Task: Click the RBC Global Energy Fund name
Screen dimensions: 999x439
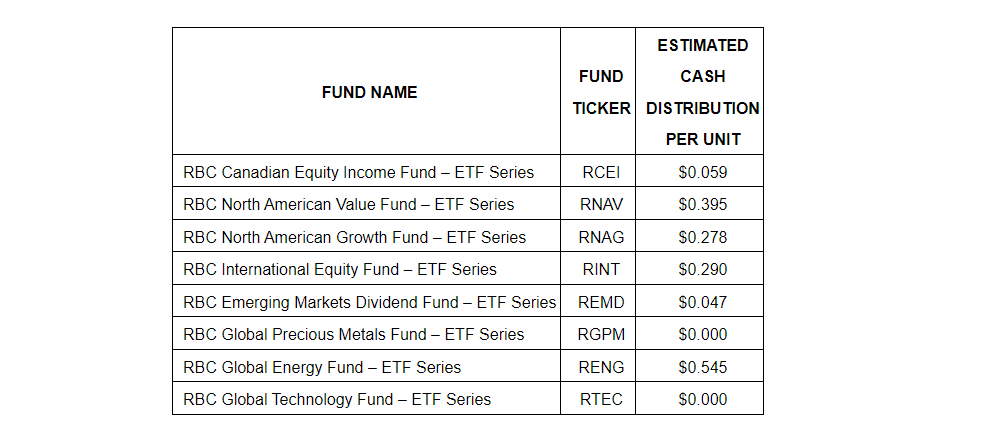Action: pyautogui.click(x=322, y=367)
